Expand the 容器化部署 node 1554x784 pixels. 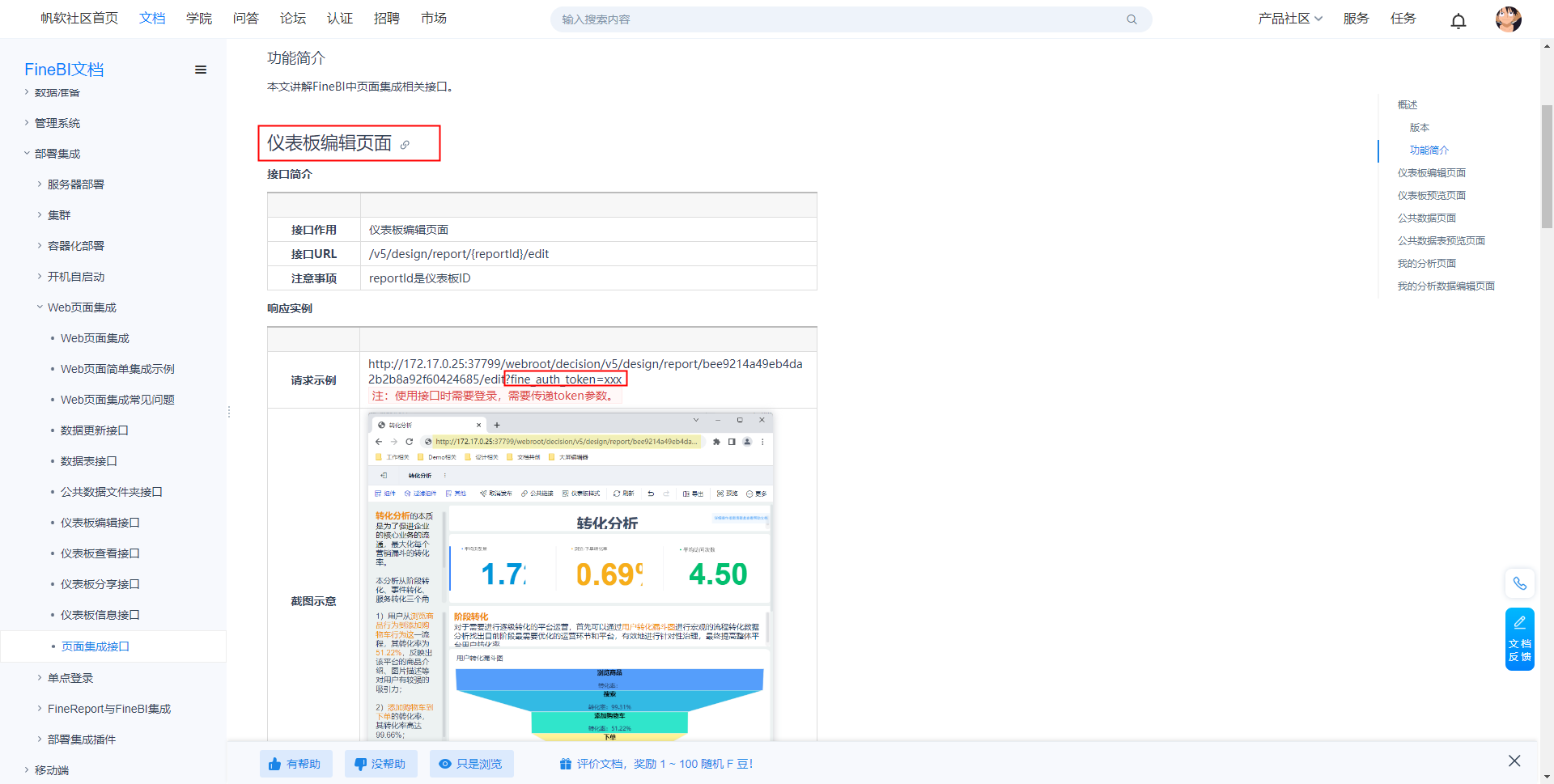pos(40,246)
